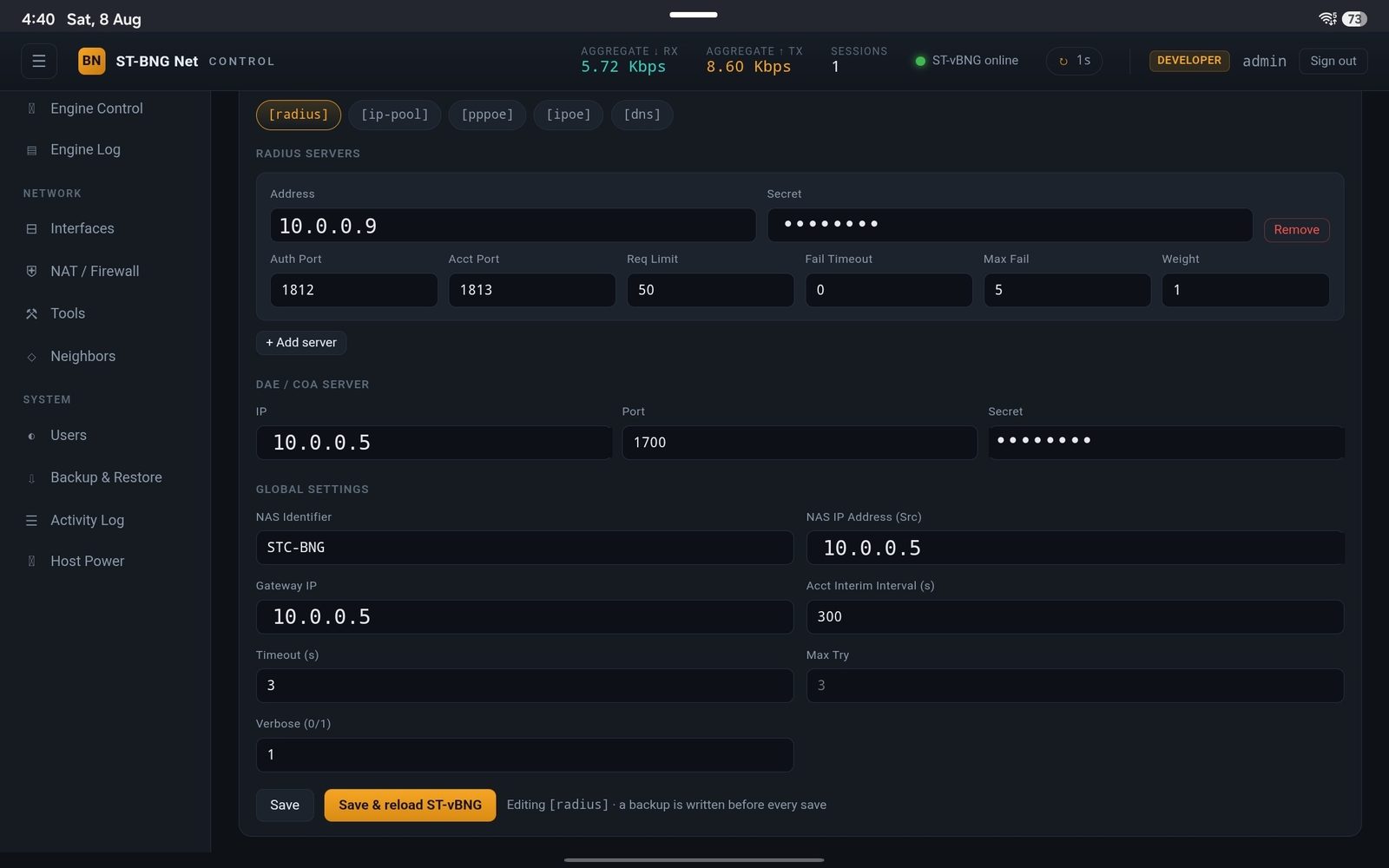Image resolution: width=1389 pixels, height=868 pixels.
Task: Focus the Req Limit field
Action: pyautogui.click(x=710, y=290)
